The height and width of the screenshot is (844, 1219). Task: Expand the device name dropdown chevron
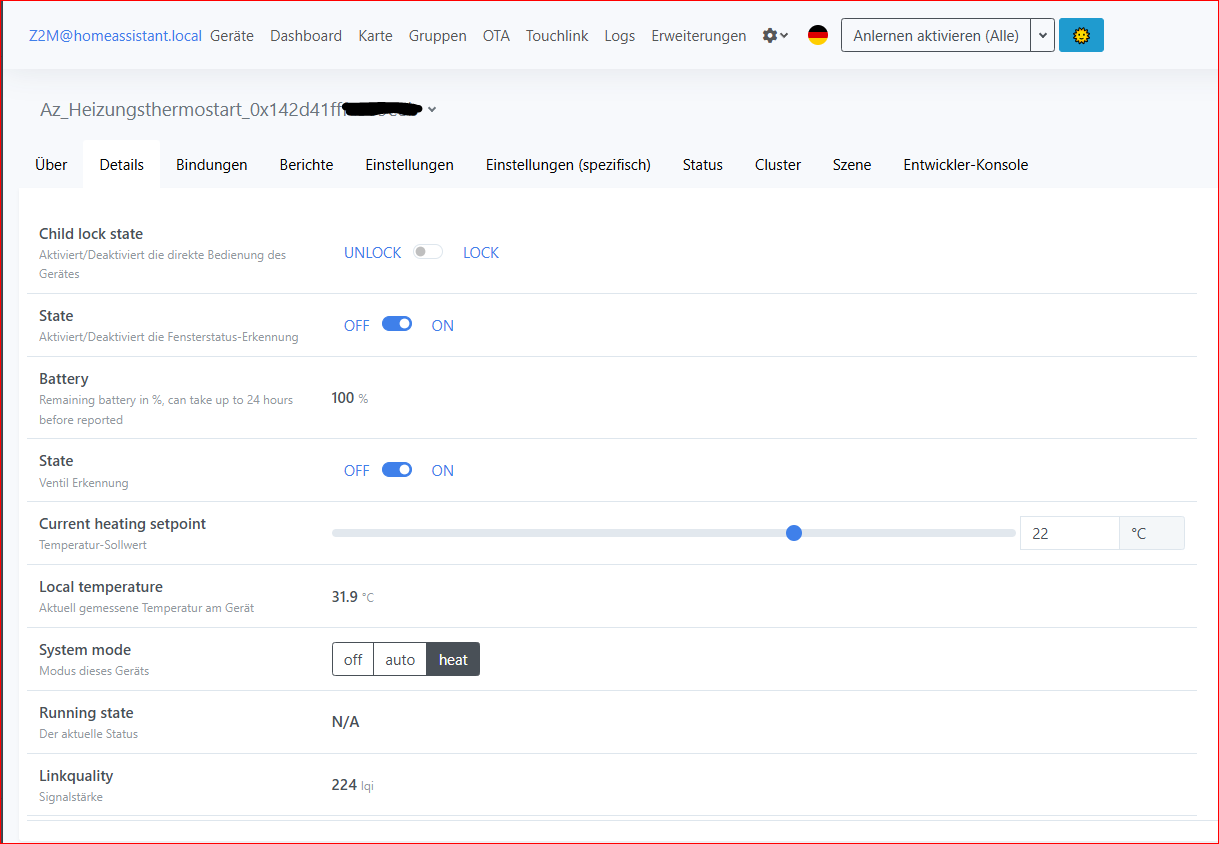click(432, 110)
